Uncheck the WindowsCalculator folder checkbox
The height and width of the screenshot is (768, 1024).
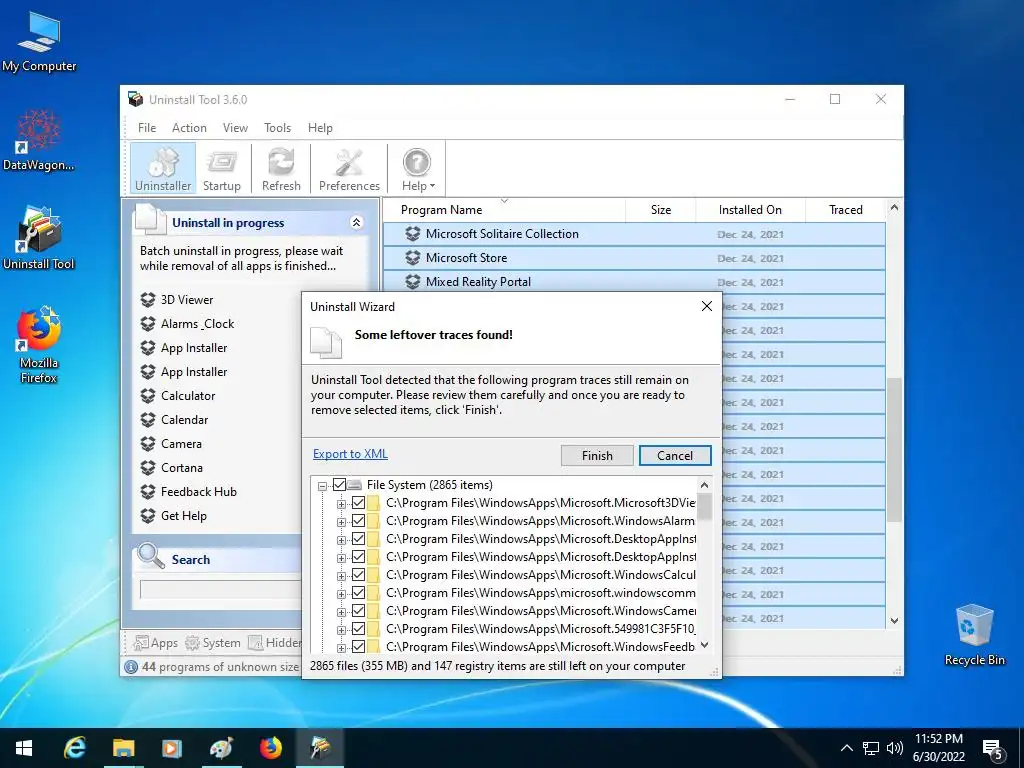pos(359,575)
